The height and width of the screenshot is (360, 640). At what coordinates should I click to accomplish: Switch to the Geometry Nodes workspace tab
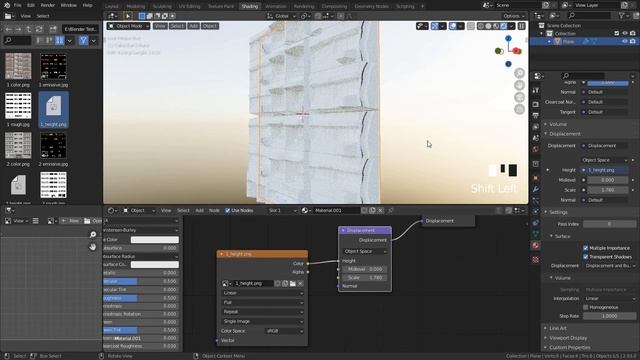[x=371, y=6]
